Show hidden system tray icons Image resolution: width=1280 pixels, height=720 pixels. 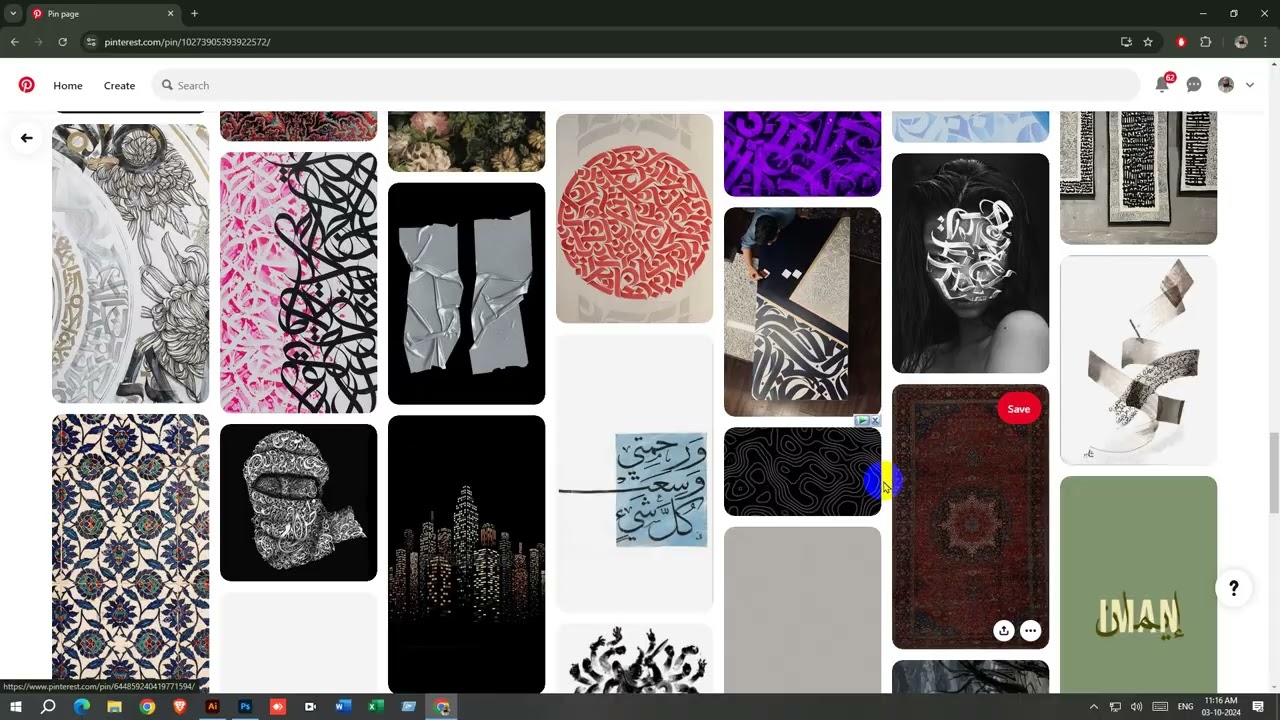pyautogui.click(x=1093, y=707)
